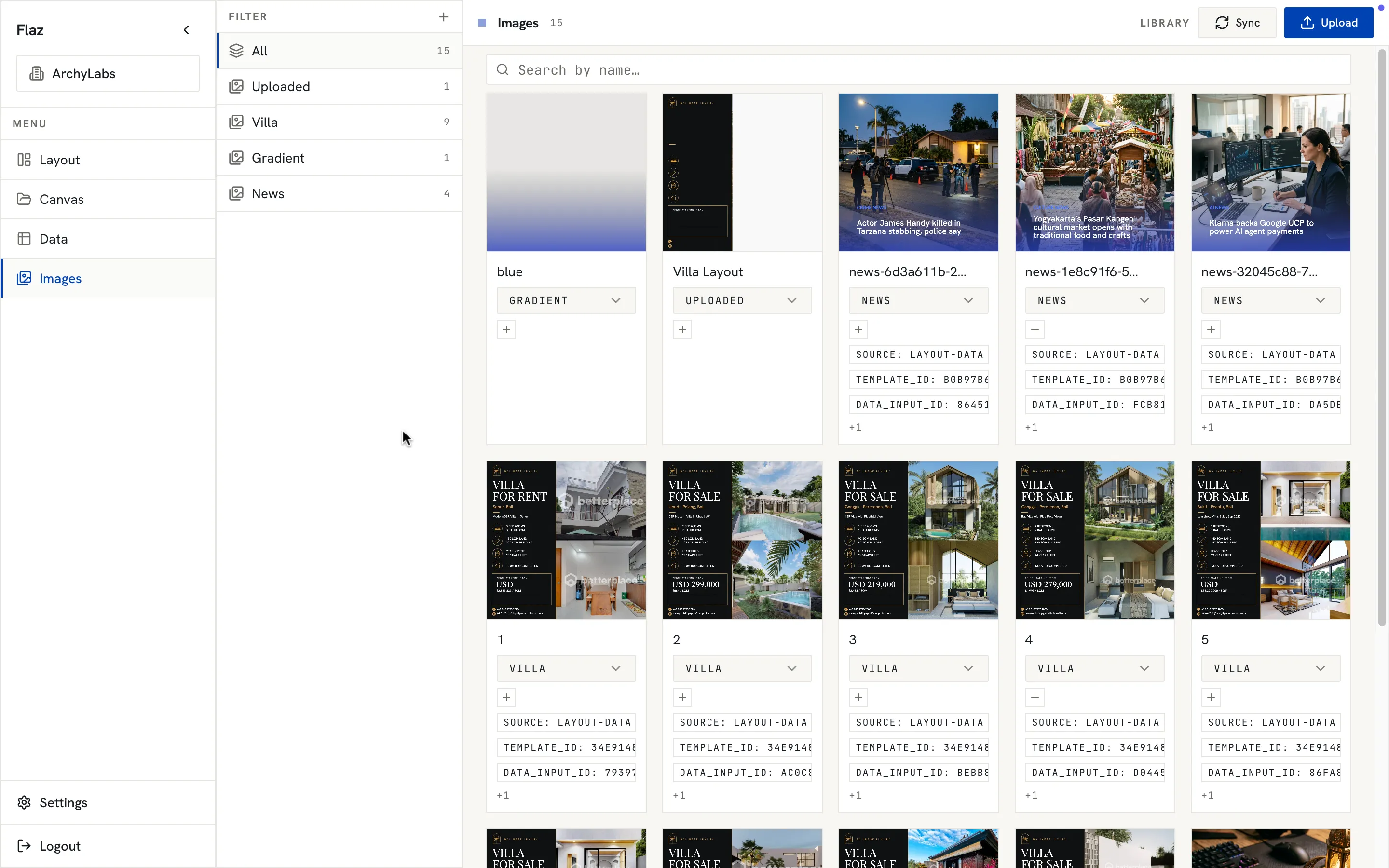Click the image icon beside News filter
This screenshot has height=868, width=1389.
236,193
